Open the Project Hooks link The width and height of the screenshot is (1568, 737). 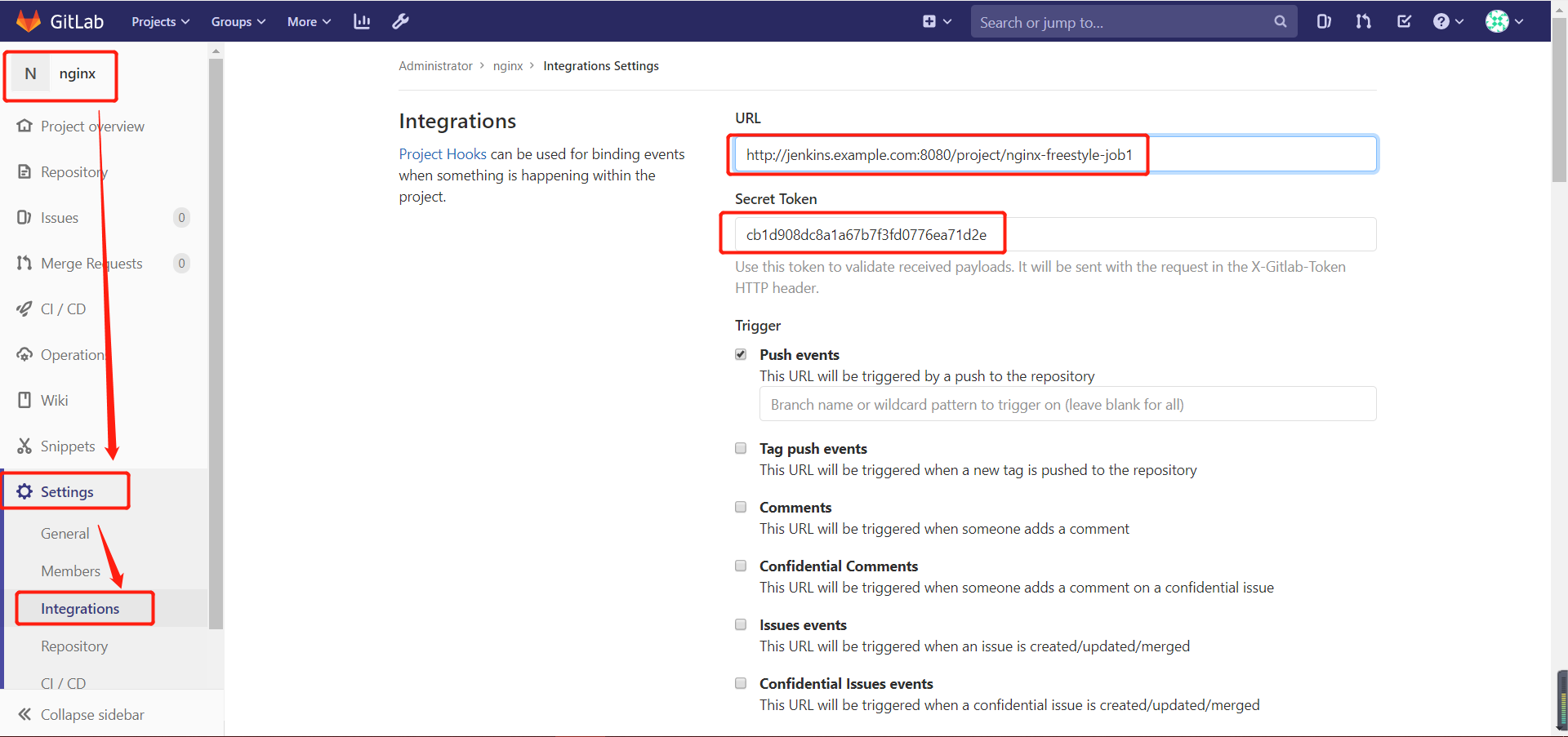coord(443,154)
